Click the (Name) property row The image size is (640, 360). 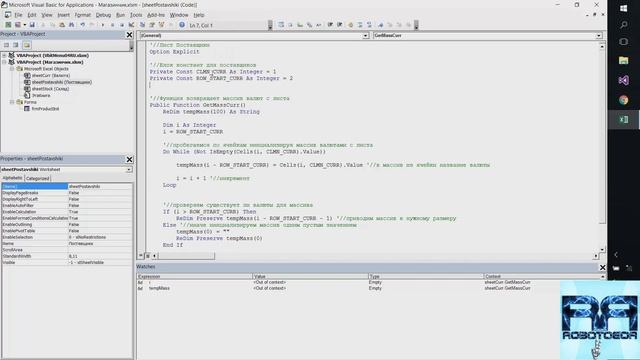point(67,186)
